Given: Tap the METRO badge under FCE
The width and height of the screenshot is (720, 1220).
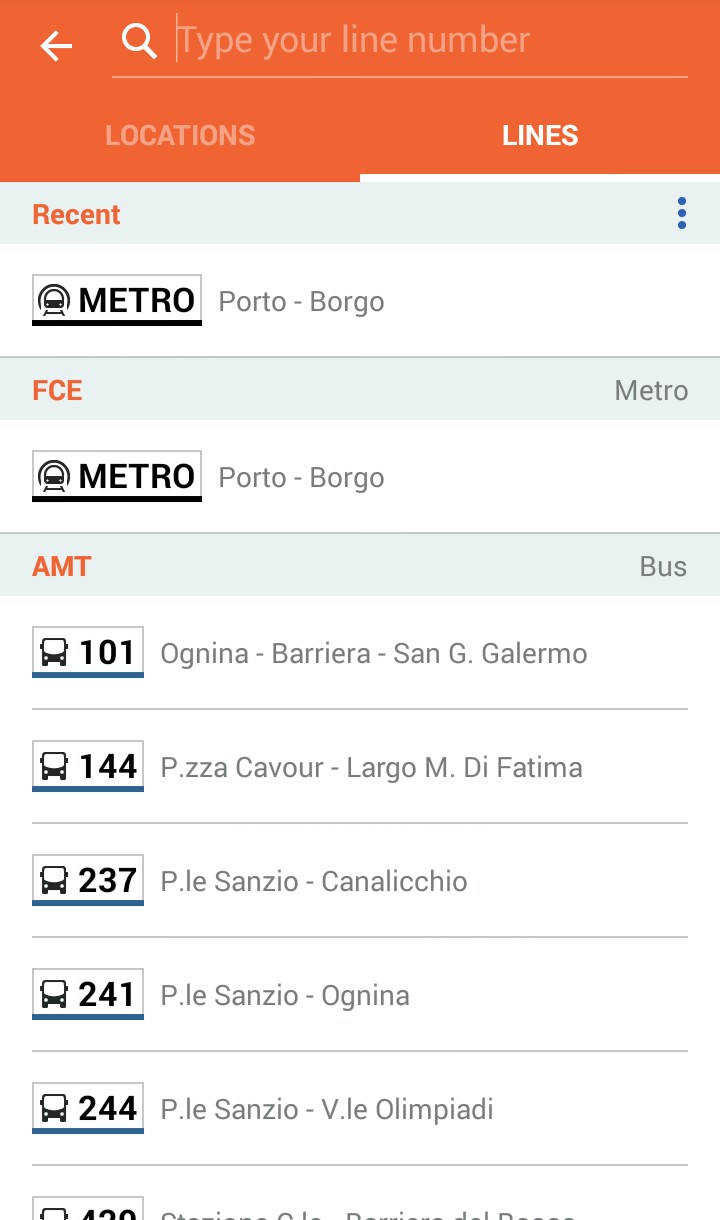Looking at the screenshot, I should [x=117, y=476].
